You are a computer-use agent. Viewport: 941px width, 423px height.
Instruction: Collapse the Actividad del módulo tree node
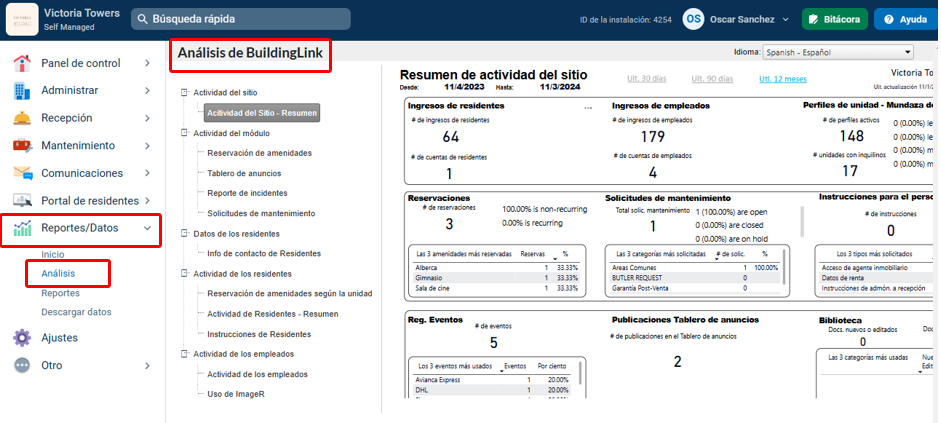click(184, 133)
